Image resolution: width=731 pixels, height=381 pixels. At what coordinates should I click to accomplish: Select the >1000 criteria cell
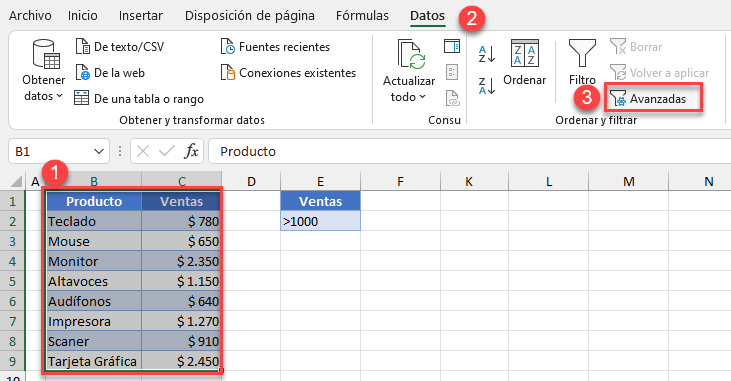[x=320, y=222]
